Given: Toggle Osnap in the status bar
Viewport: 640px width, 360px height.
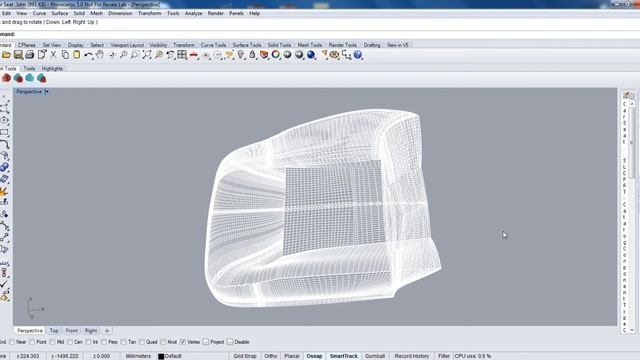Looking at the screenshot, I should [314, 356].
